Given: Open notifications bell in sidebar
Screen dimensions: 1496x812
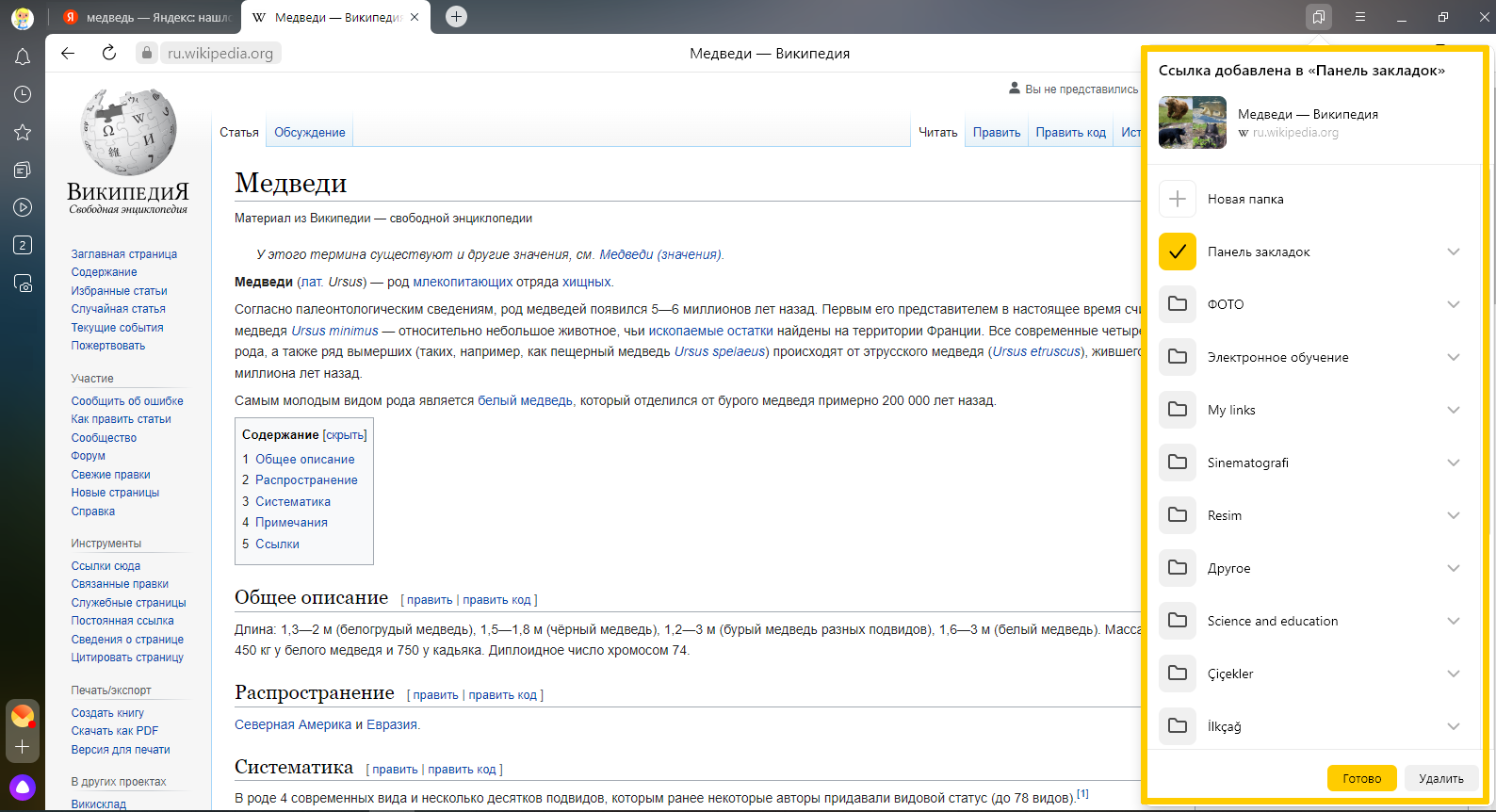Looking at the screenshot, I should click(x=23, y=57).
